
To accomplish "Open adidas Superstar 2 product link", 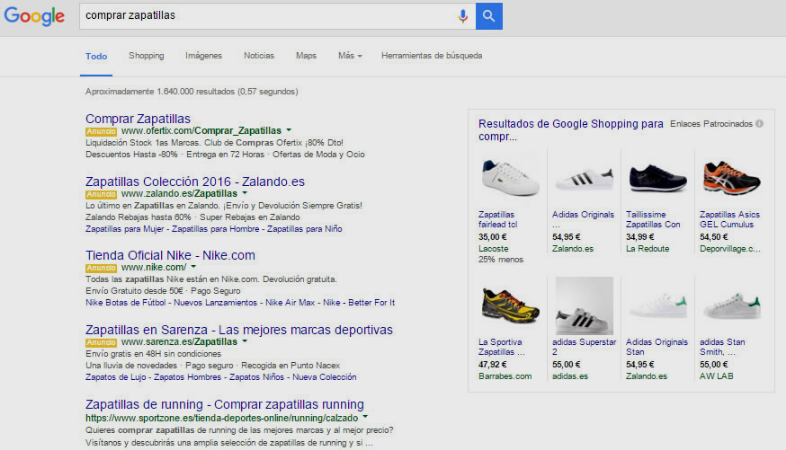I will (x=584, y=347).
